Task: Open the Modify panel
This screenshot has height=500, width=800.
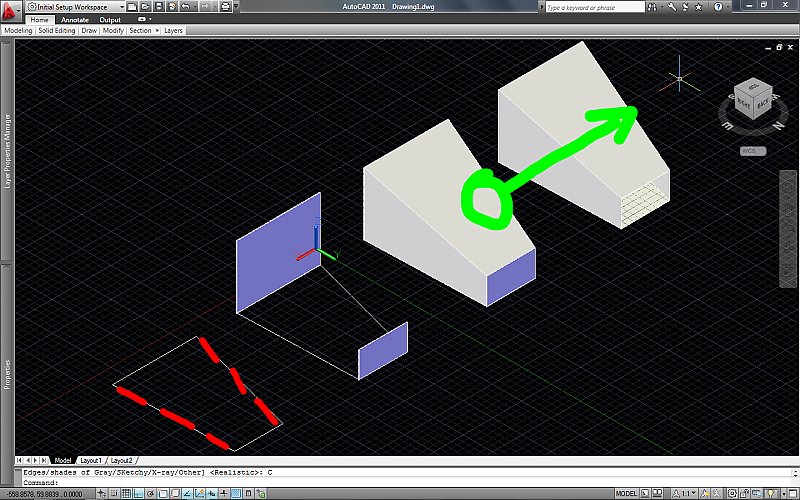Action: pyautogui.click(x=113, y=31)
